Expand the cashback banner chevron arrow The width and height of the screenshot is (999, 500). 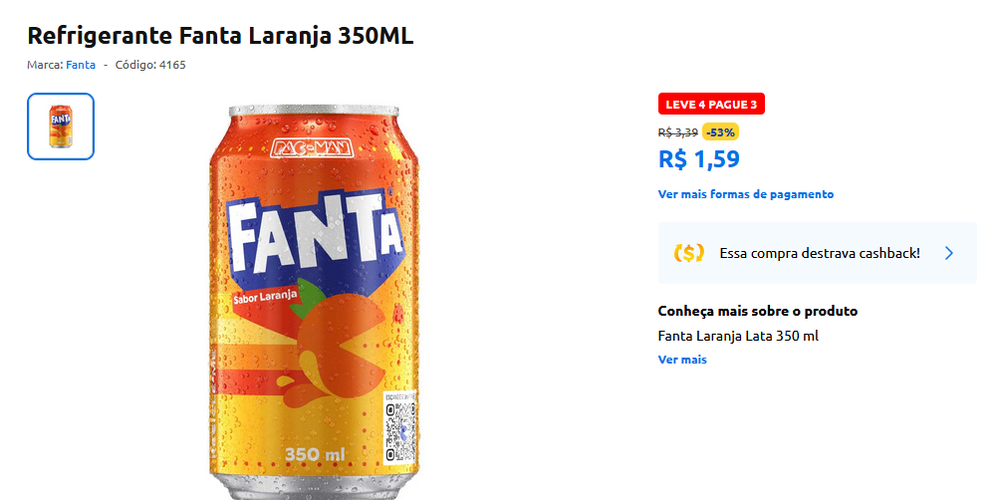949,253
